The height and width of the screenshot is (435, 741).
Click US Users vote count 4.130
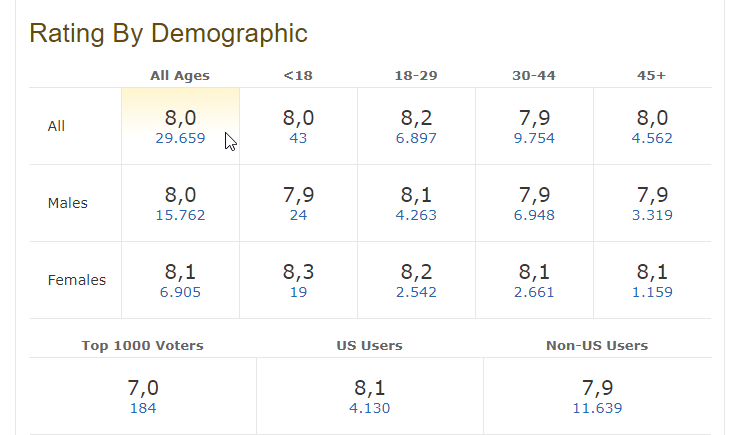pyautogui.click(x=370, y=408)
